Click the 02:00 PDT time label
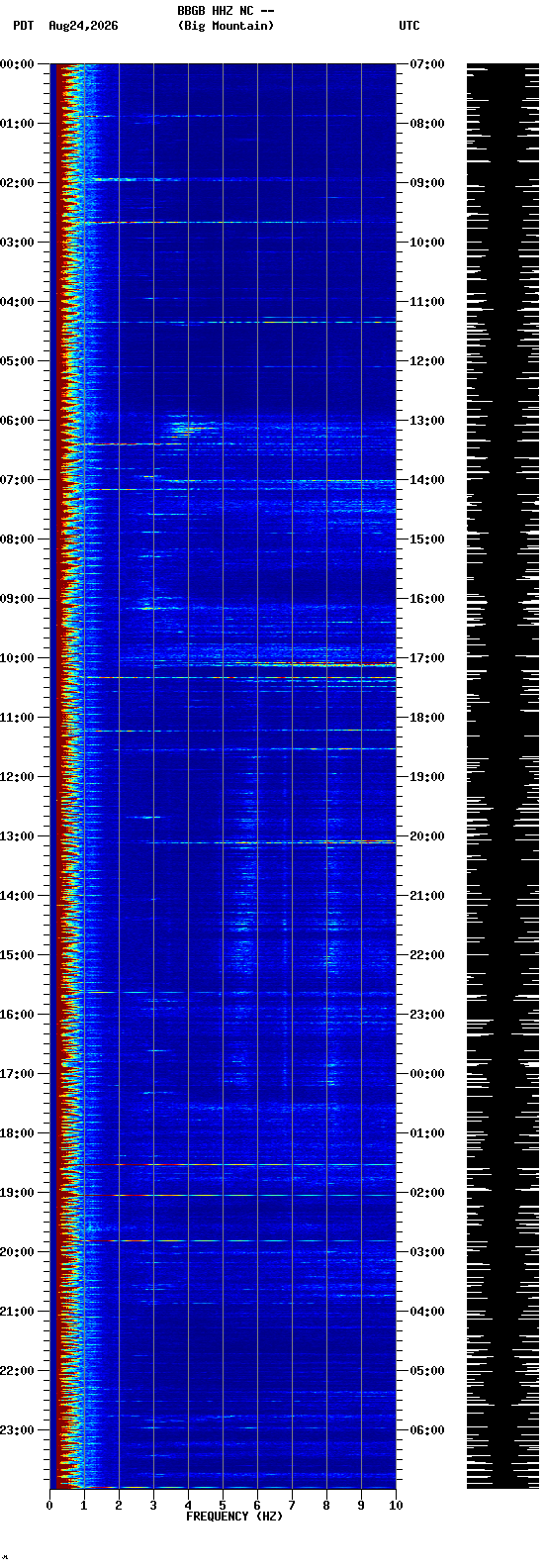The image size is (546, 1568). pos(17,183)
